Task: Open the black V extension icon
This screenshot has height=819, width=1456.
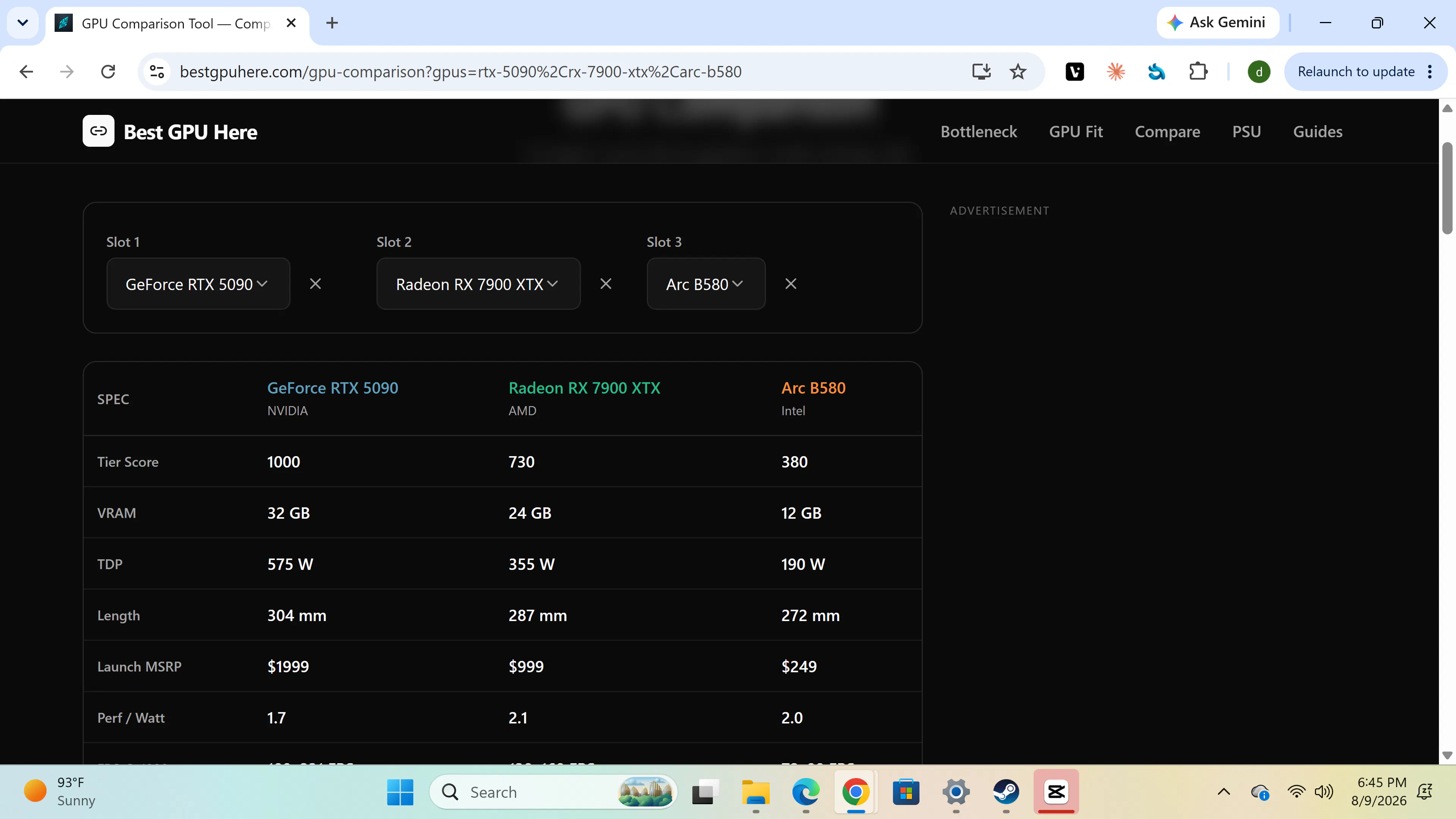Action: point(1075,72)
